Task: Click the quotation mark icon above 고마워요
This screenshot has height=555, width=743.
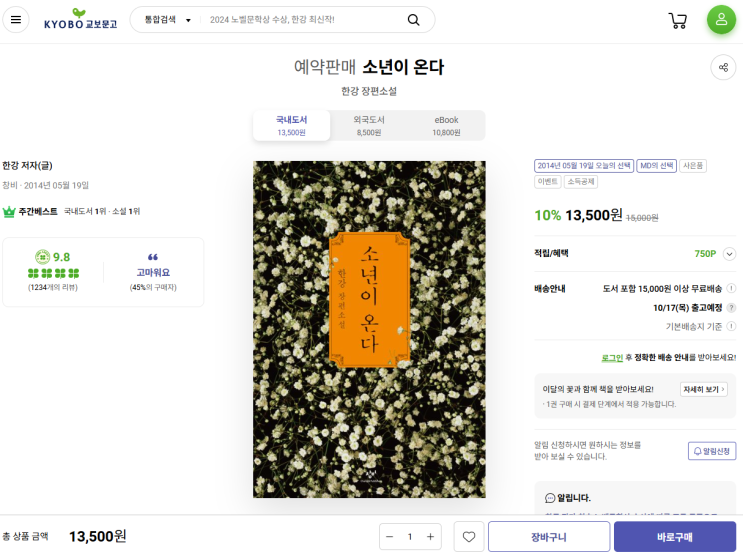Action: 153,257
